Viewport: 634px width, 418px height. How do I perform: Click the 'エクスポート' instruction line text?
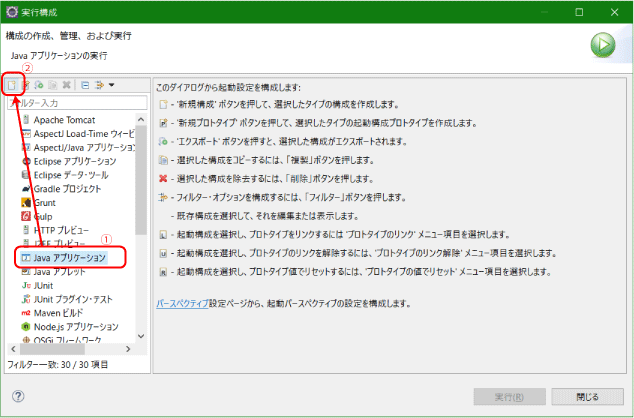tap(289, 141)
